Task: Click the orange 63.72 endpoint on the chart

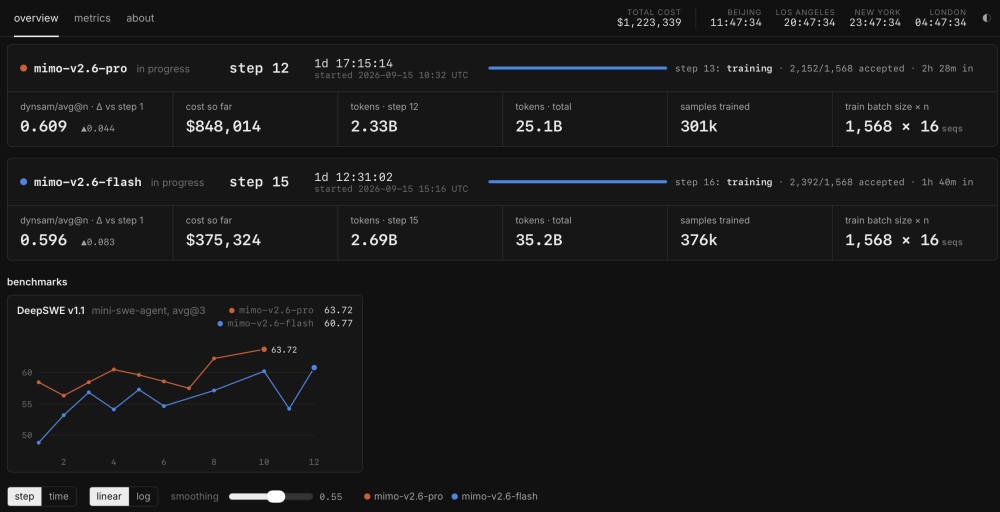Action: click(264, 349)
